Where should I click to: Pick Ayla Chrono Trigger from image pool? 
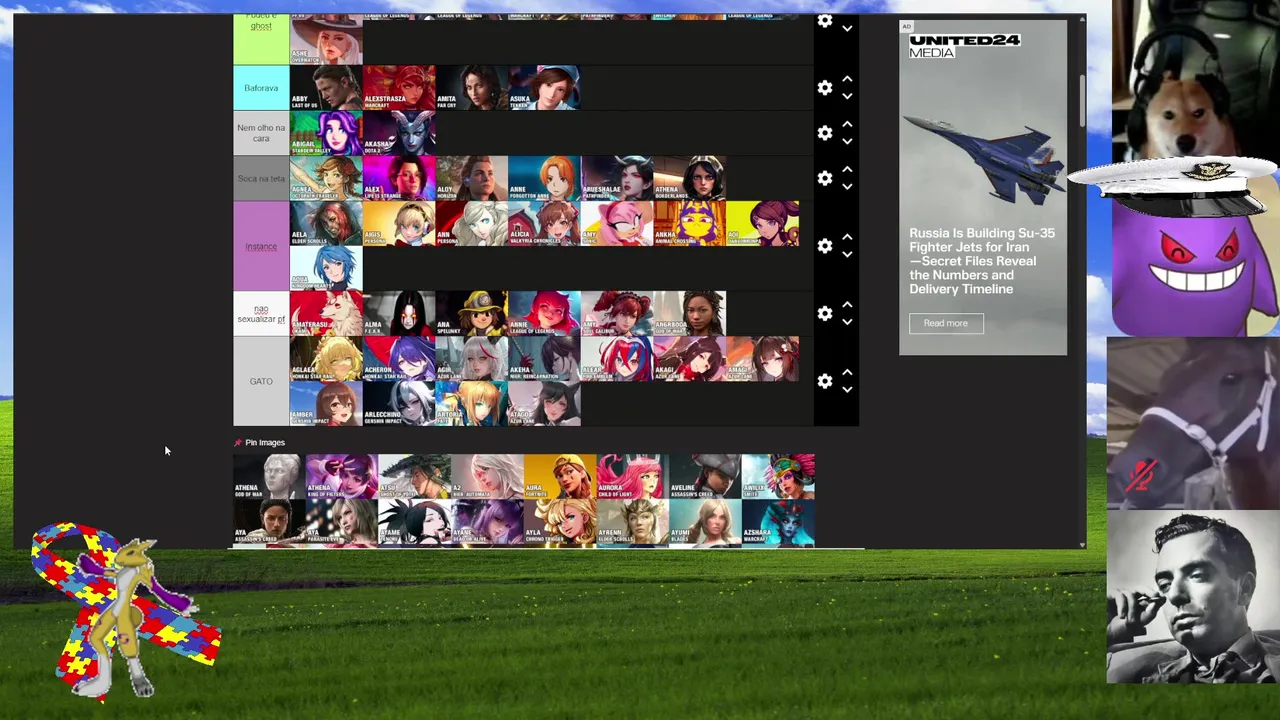560,522
